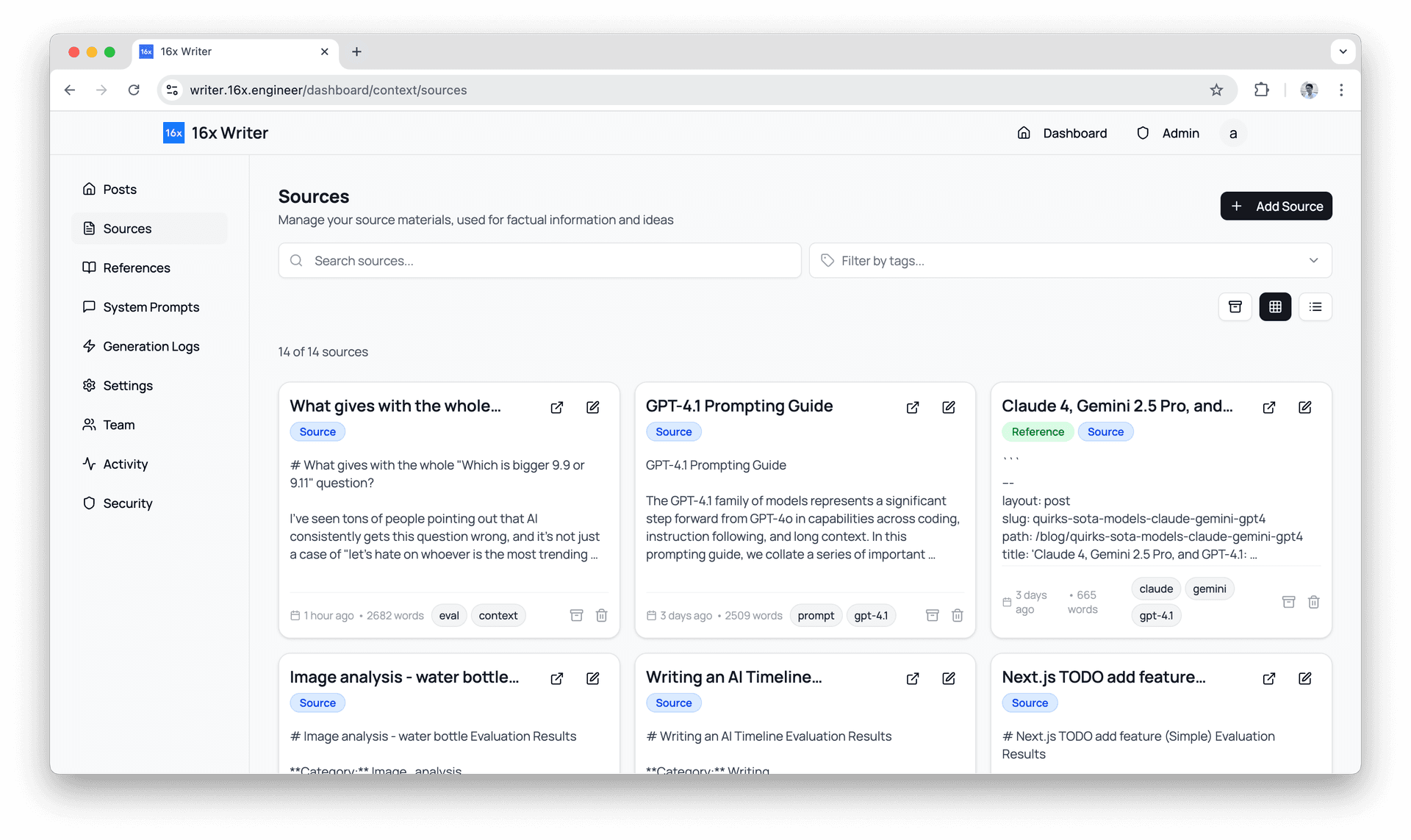The width and height of the screenshot is (1411, 840).
Task: Open the 'GPT-4.1 Prompting Guide' card title
Action: coord(739,406)
